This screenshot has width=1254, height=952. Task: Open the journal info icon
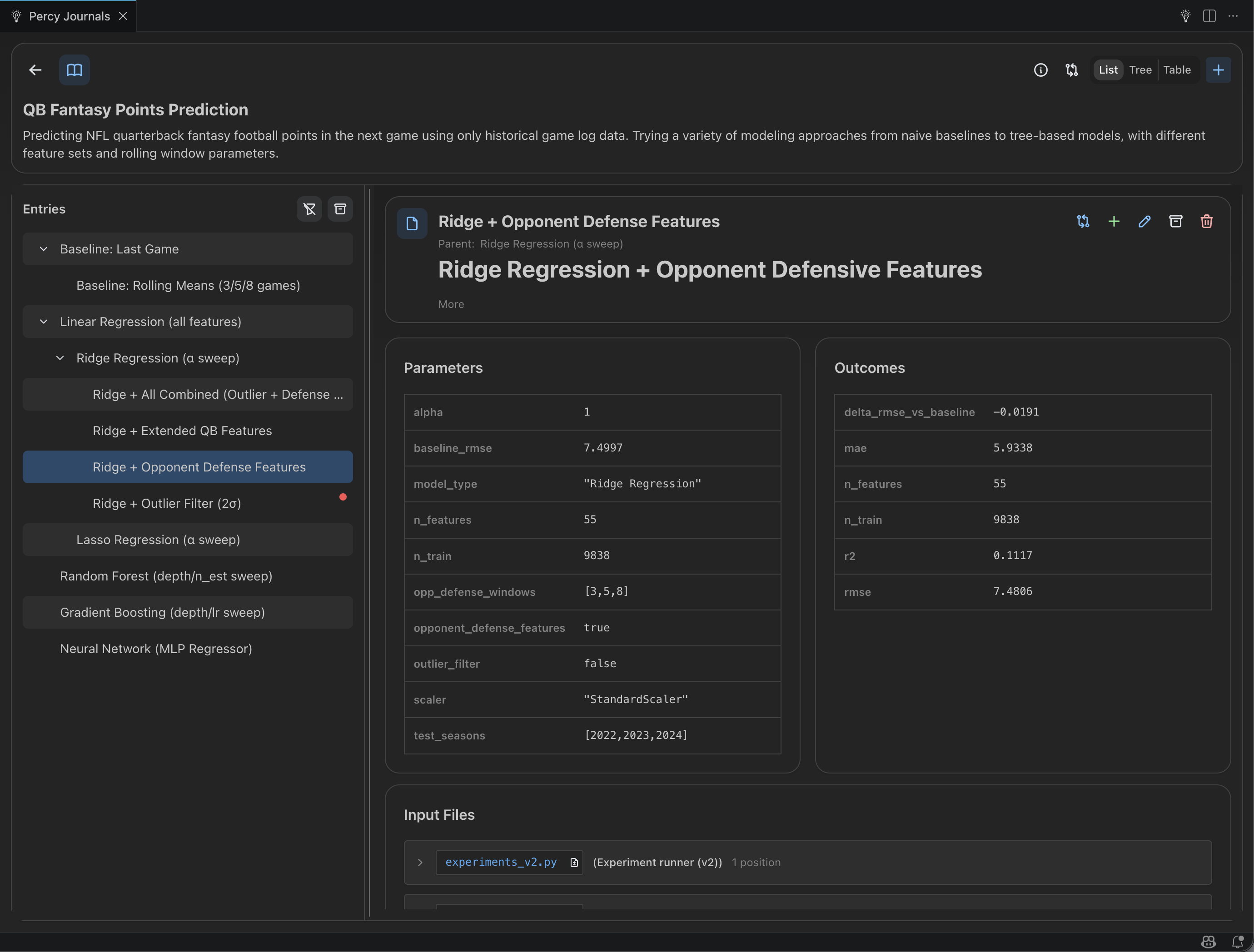(x=1040, y=69)
